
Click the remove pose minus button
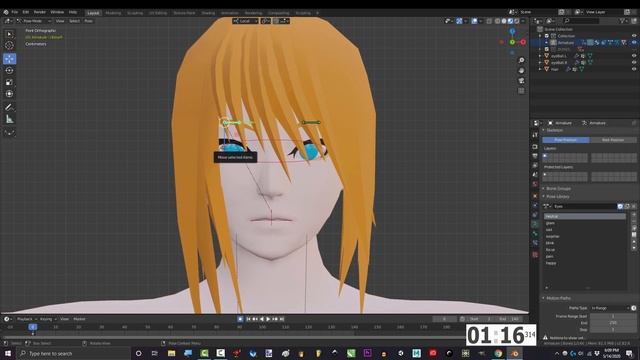click(x=634, y=221)
